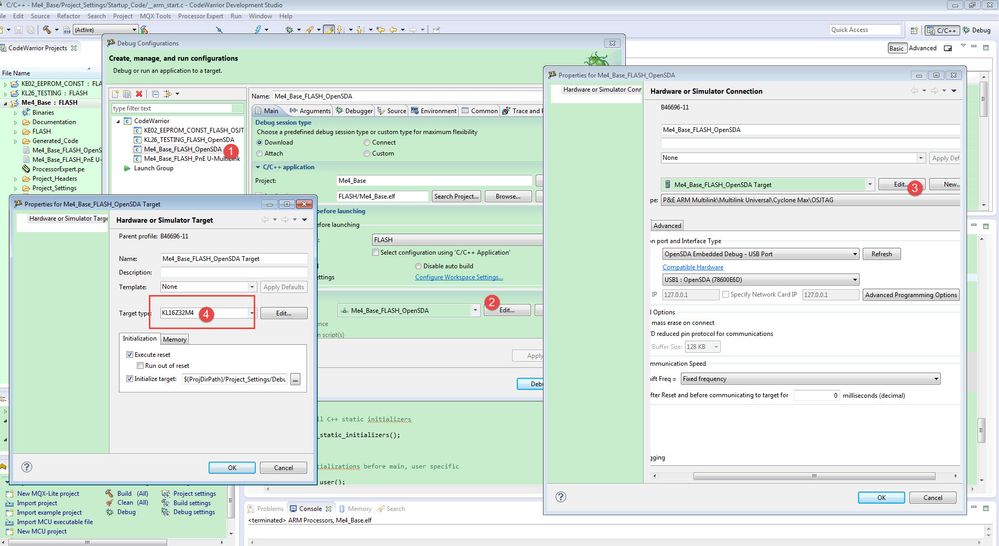The width and height of the screenshot is (999, 546).
Task: Click the Refresh button for USB ports
Action: tap(881, 254)
